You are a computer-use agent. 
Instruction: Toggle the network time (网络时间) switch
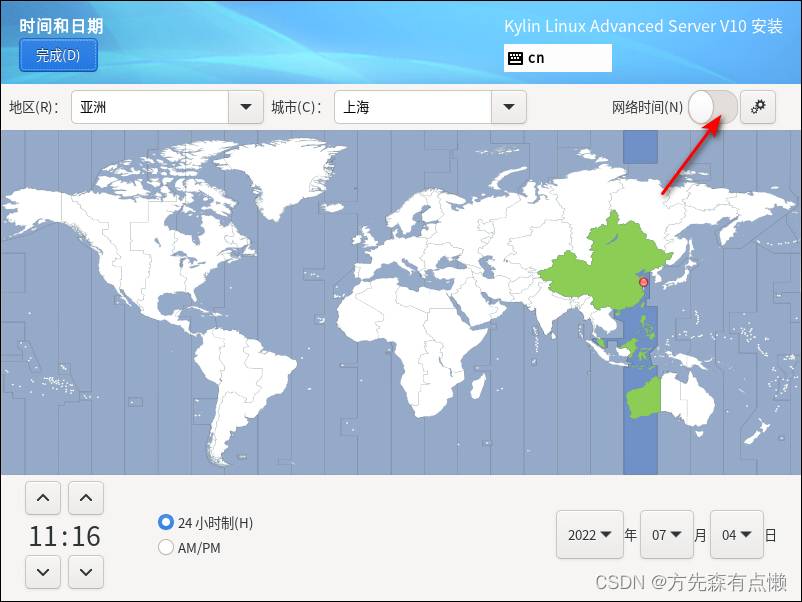pos(713,107)
